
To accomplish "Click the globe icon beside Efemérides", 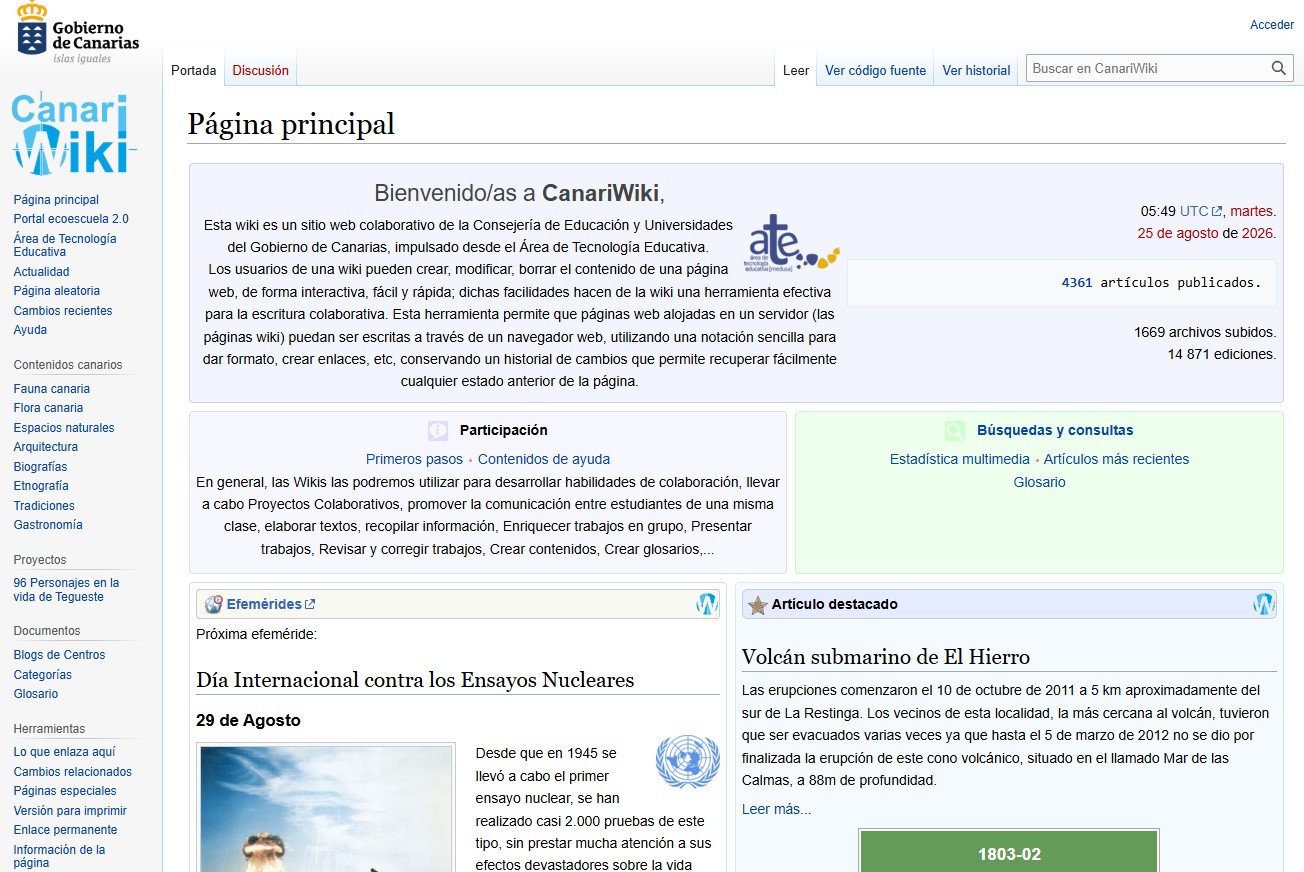I will [x=213, y=604].
